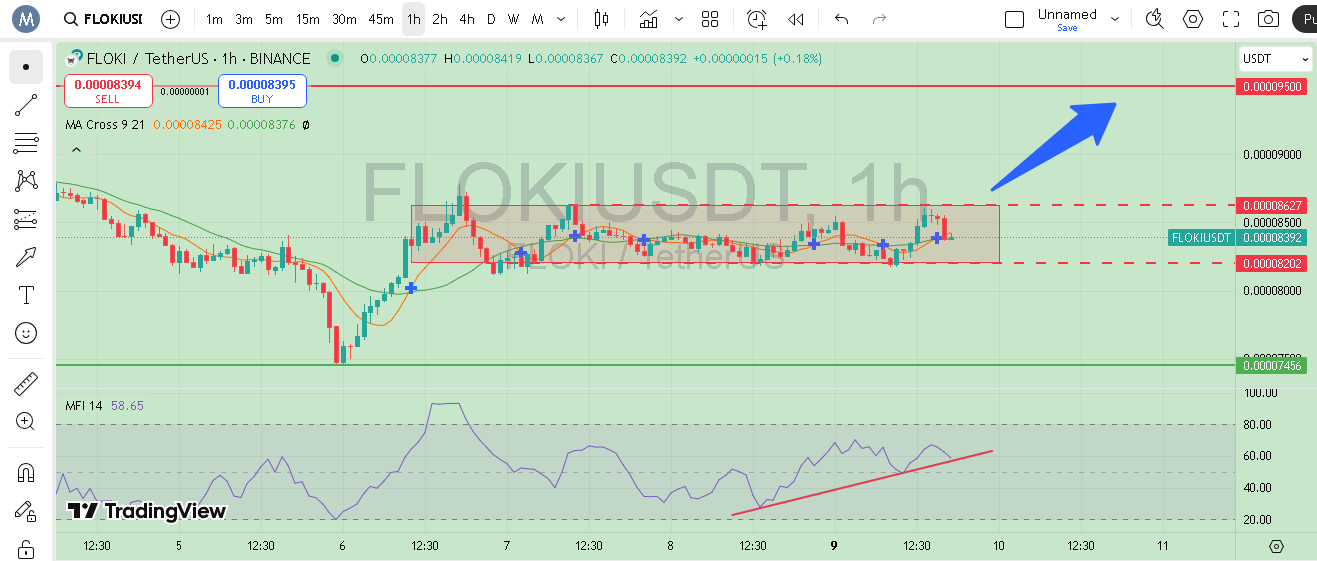Open the quick search icon
Image resolution: width=1317 pixels, height=561 pixels.
pos(1155,19)
